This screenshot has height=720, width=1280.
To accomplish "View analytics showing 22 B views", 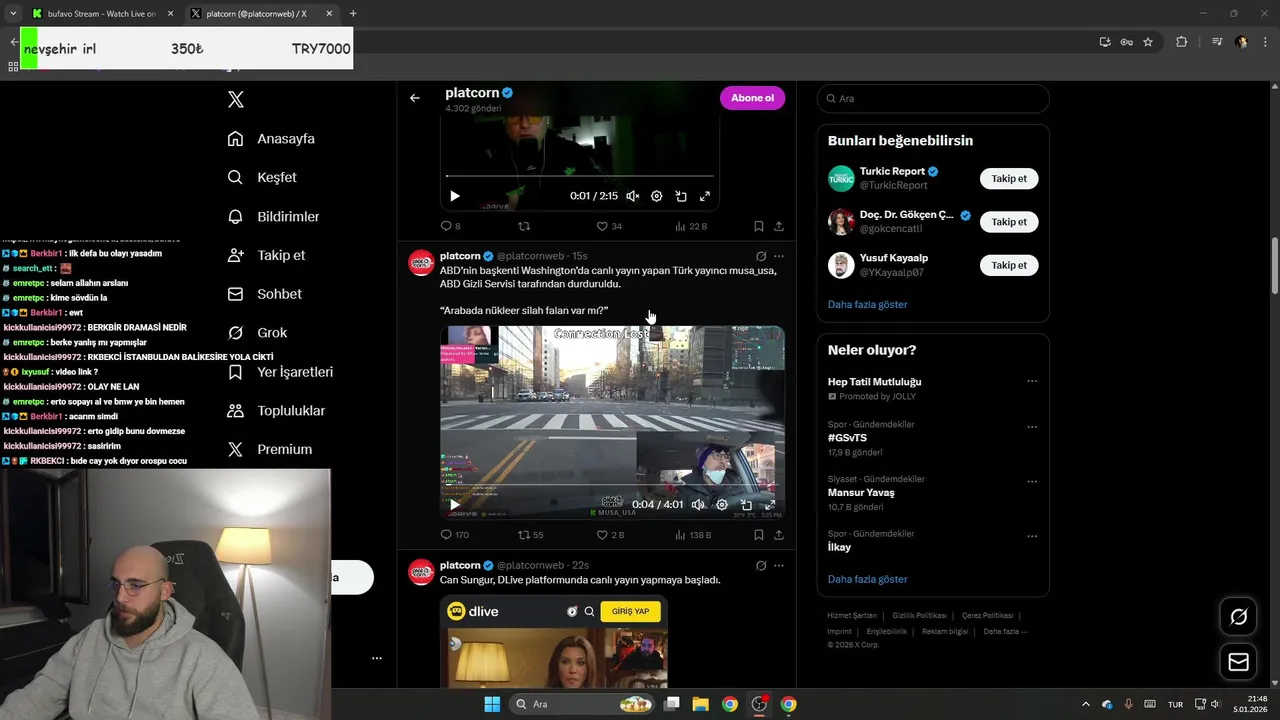I will [691, 226].
